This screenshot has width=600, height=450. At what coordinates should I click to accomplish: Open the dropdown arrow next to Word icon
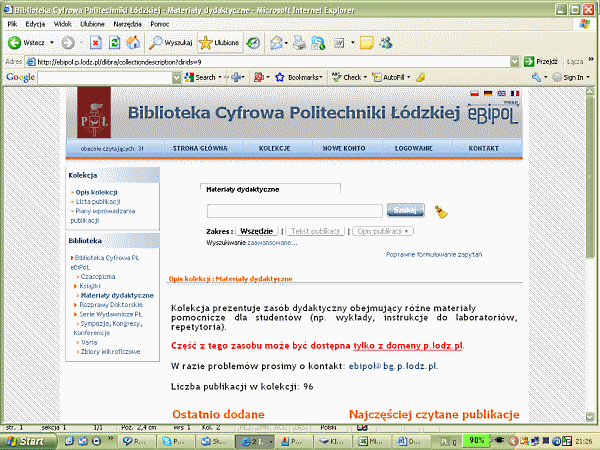point(353,42)
